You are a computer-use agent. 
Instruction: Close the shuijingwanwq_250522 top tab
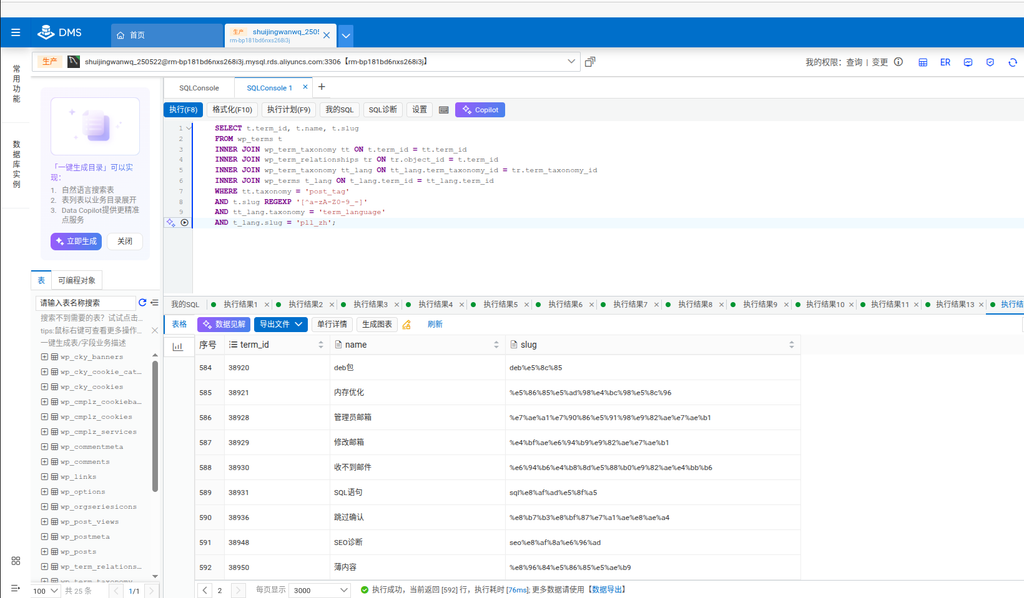coord(327,35)
